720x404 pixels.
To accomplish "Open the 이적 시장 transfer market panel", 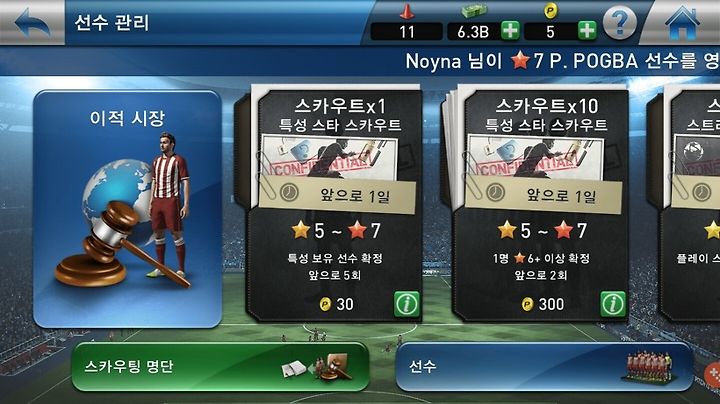I will point(127,209).
